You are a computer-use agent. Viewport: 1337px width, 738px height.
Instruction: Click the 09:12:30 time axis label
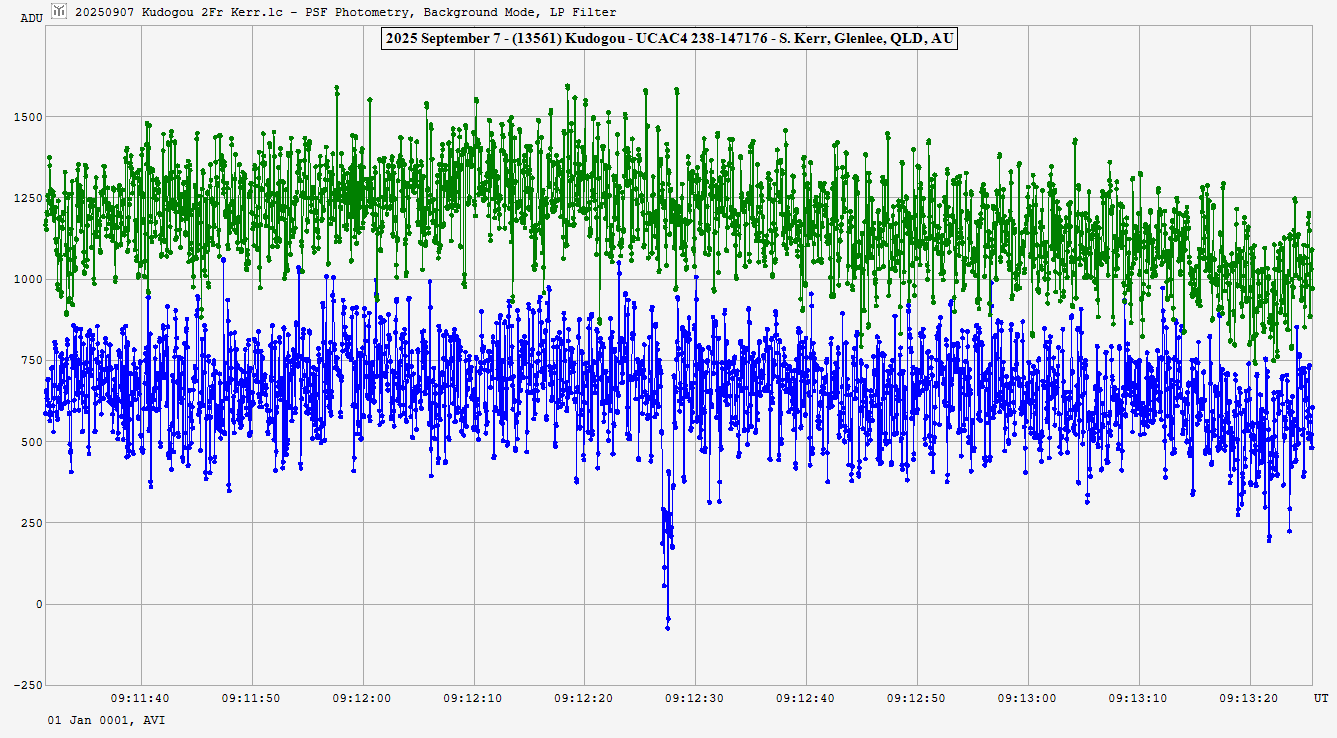[x=694, y=697]
